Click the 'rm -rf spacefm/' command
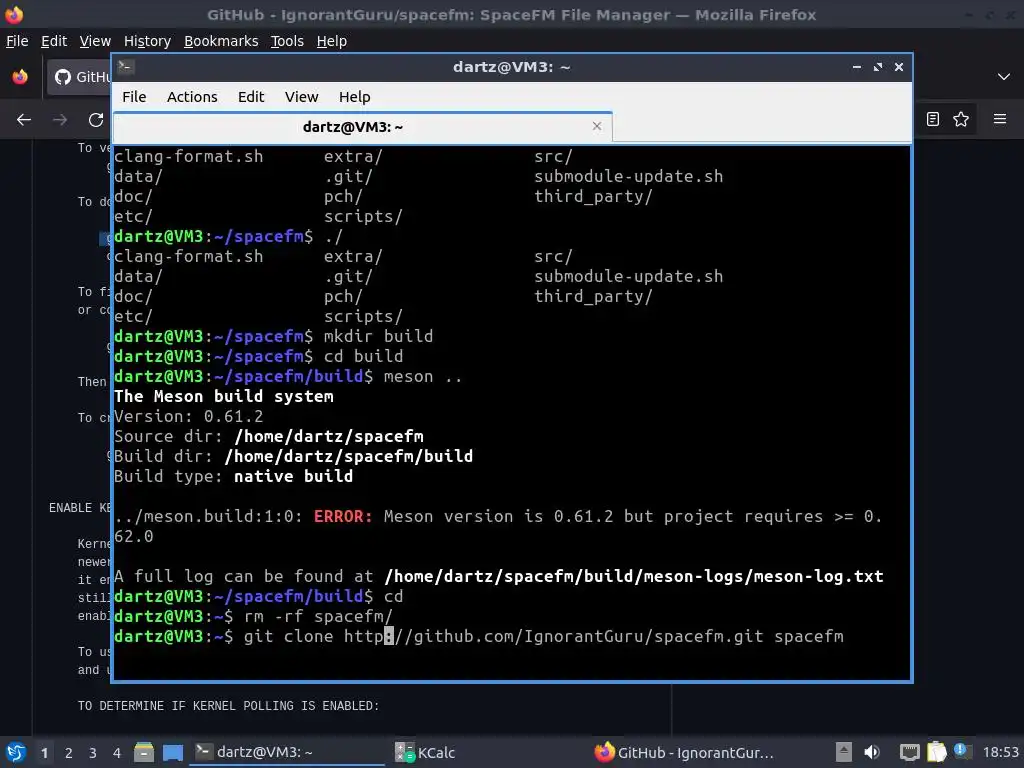 (x=318, y=616)
